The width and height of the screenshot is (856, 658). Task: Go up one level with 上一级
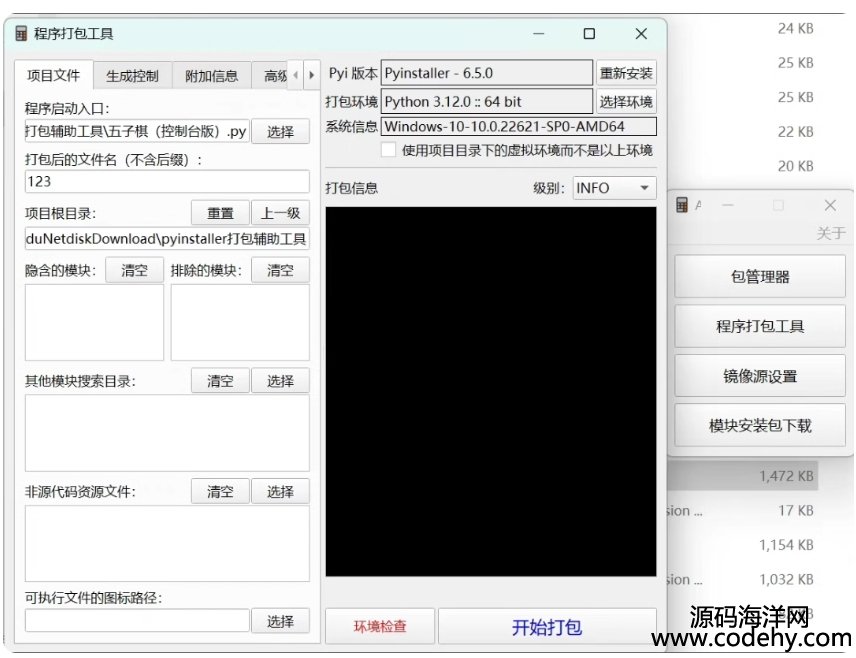[x=280, y=213]
